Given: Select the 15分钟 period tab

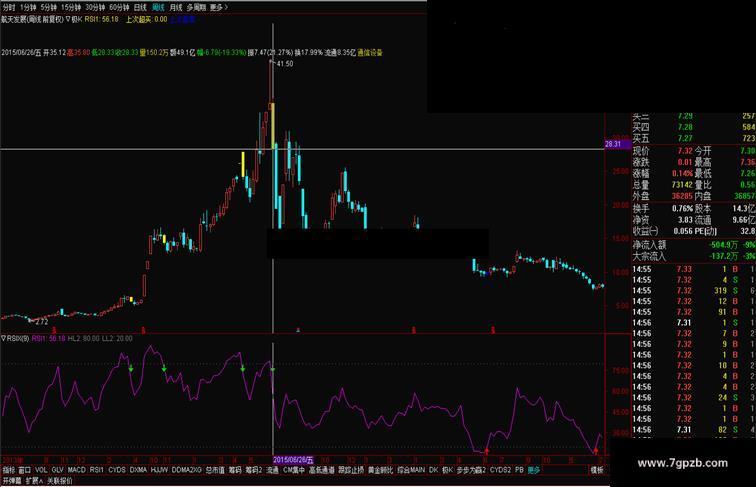Looking at the screenshot, I should pos(71,7).
